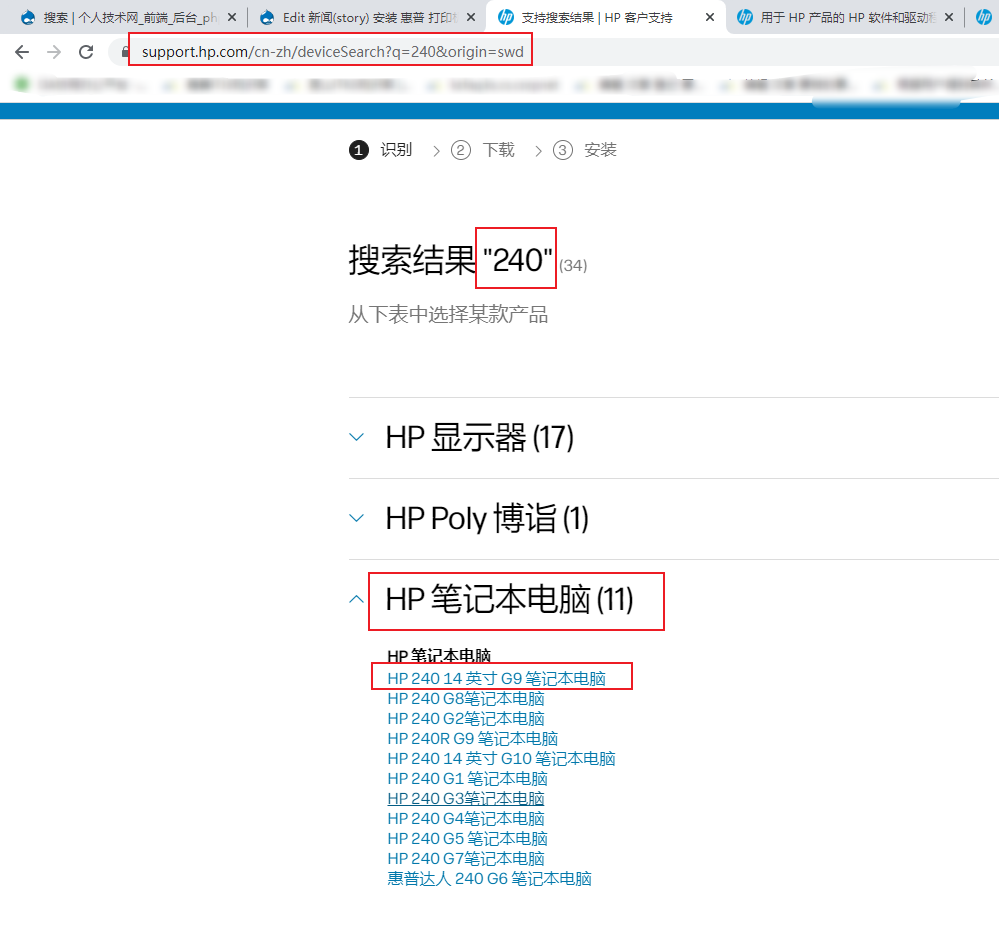Click step 2 下载 in the progress steps
This screenshot has width=999, height=932.
coord(483,150)
